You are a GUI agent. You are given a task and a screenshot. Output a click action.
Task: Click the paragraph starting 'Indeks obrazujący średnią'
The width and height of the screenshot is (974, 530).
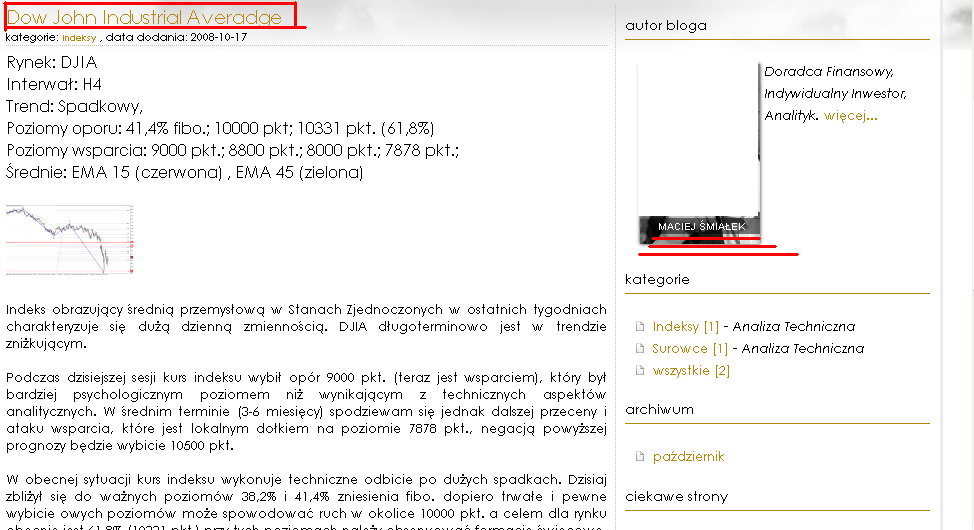click(x=306, y=326)
